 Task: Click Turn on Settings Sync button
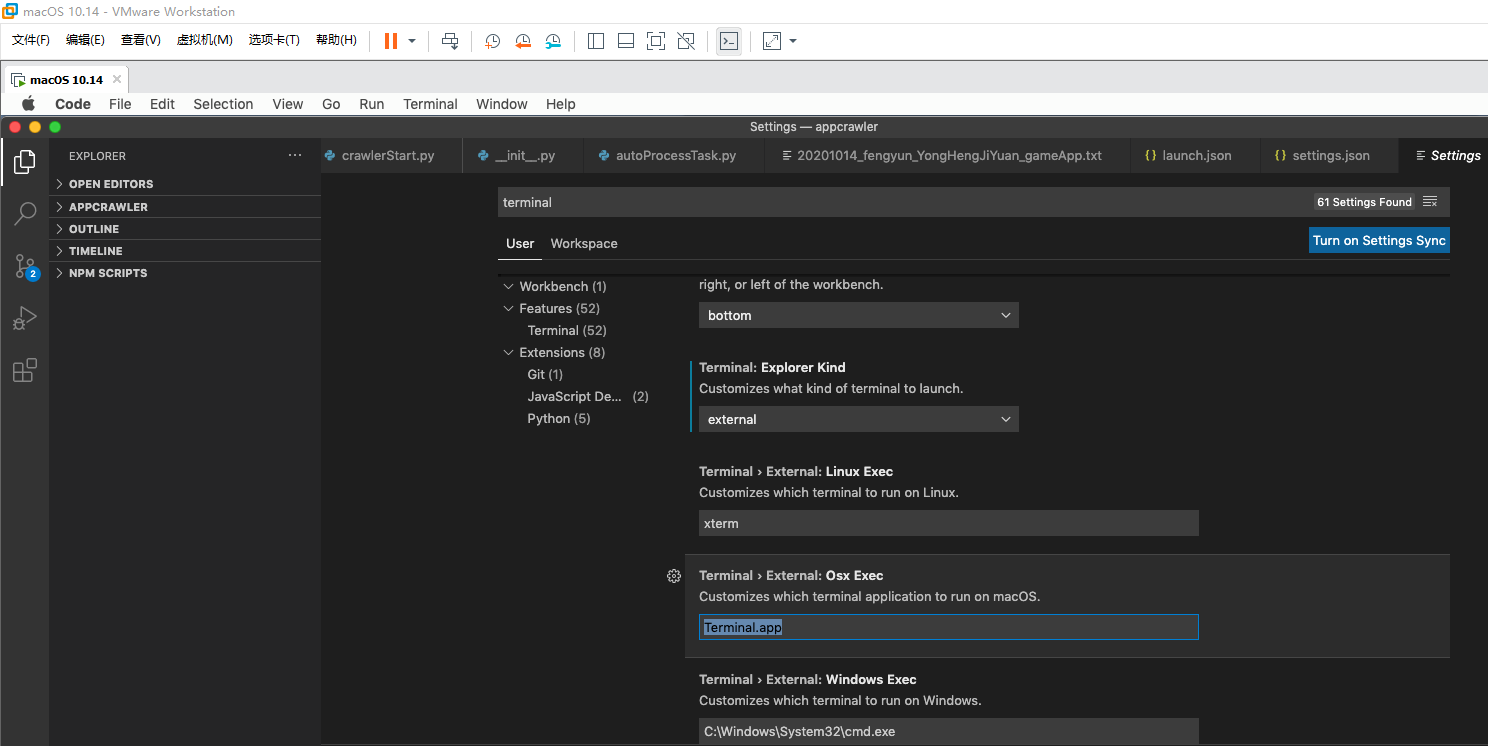click(1379, 241)
